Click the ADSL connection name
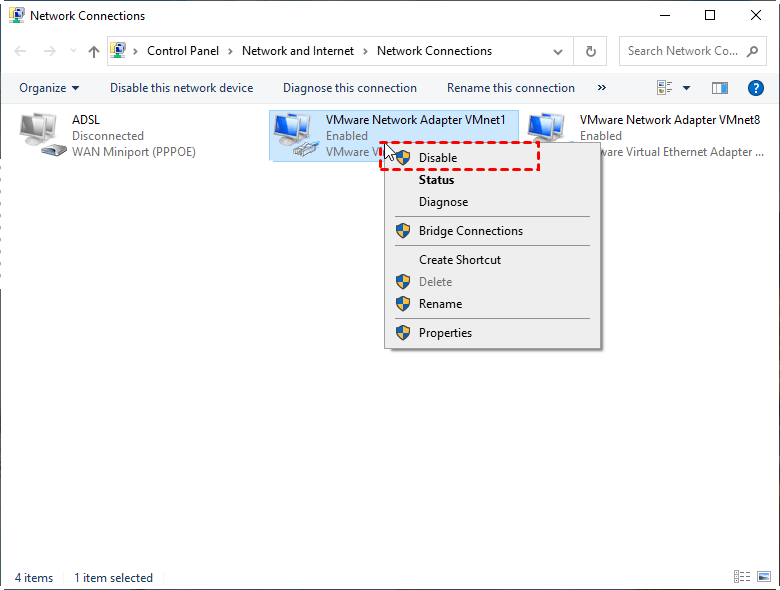Viewport: 780px width, 590px height. click(86, 120)
